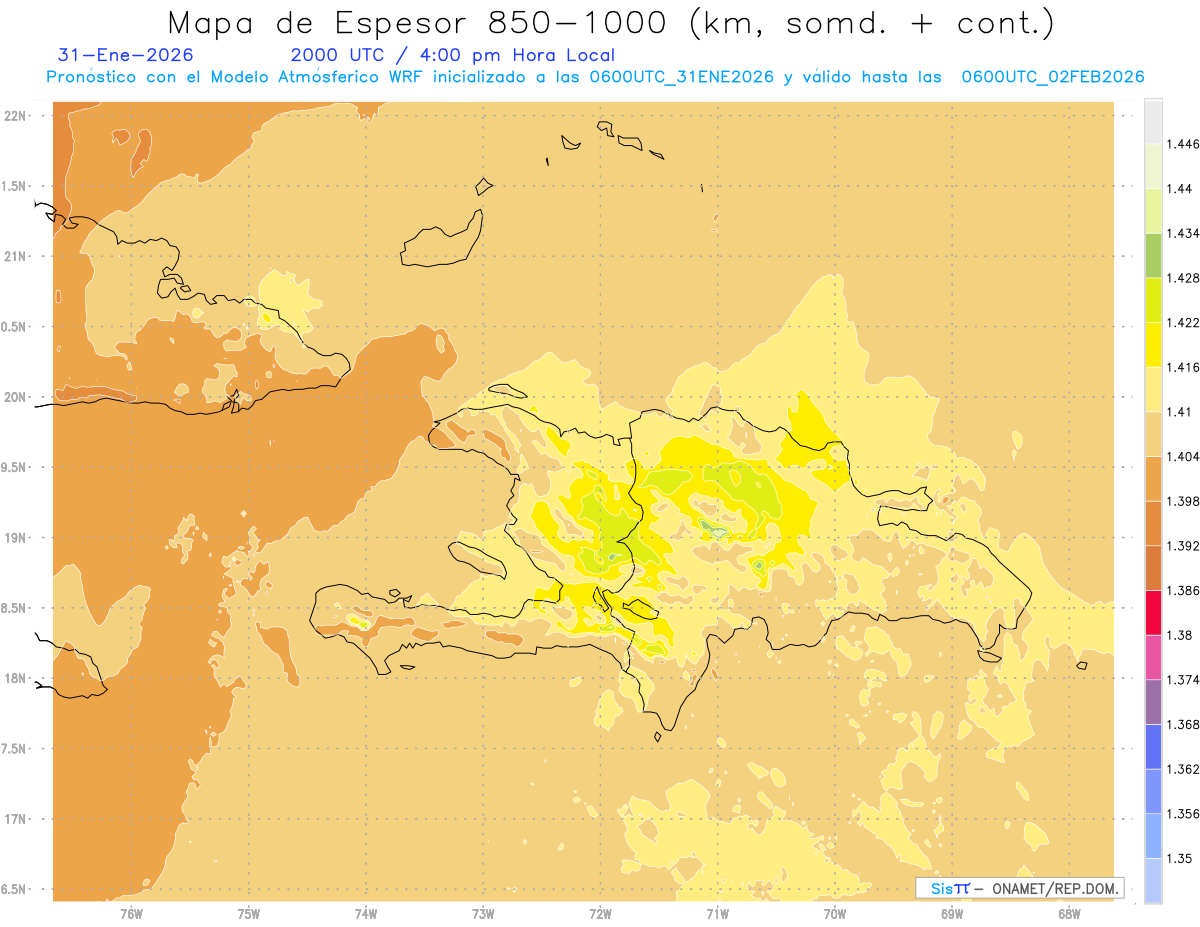Click the valid-until time '0600UTC_02FEB2026'

click(1052, 77)
